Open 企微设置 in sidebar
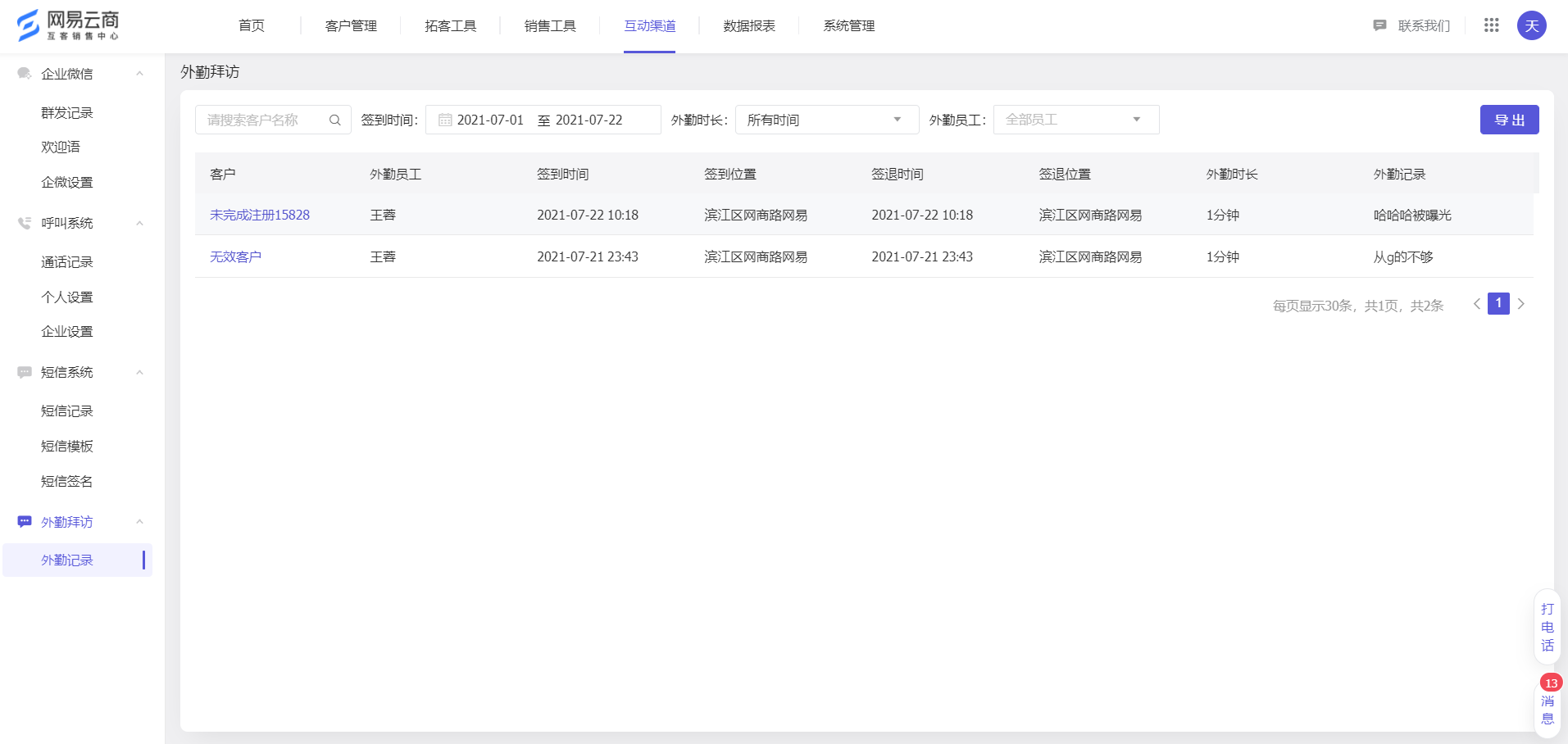 tap(67, 182)
